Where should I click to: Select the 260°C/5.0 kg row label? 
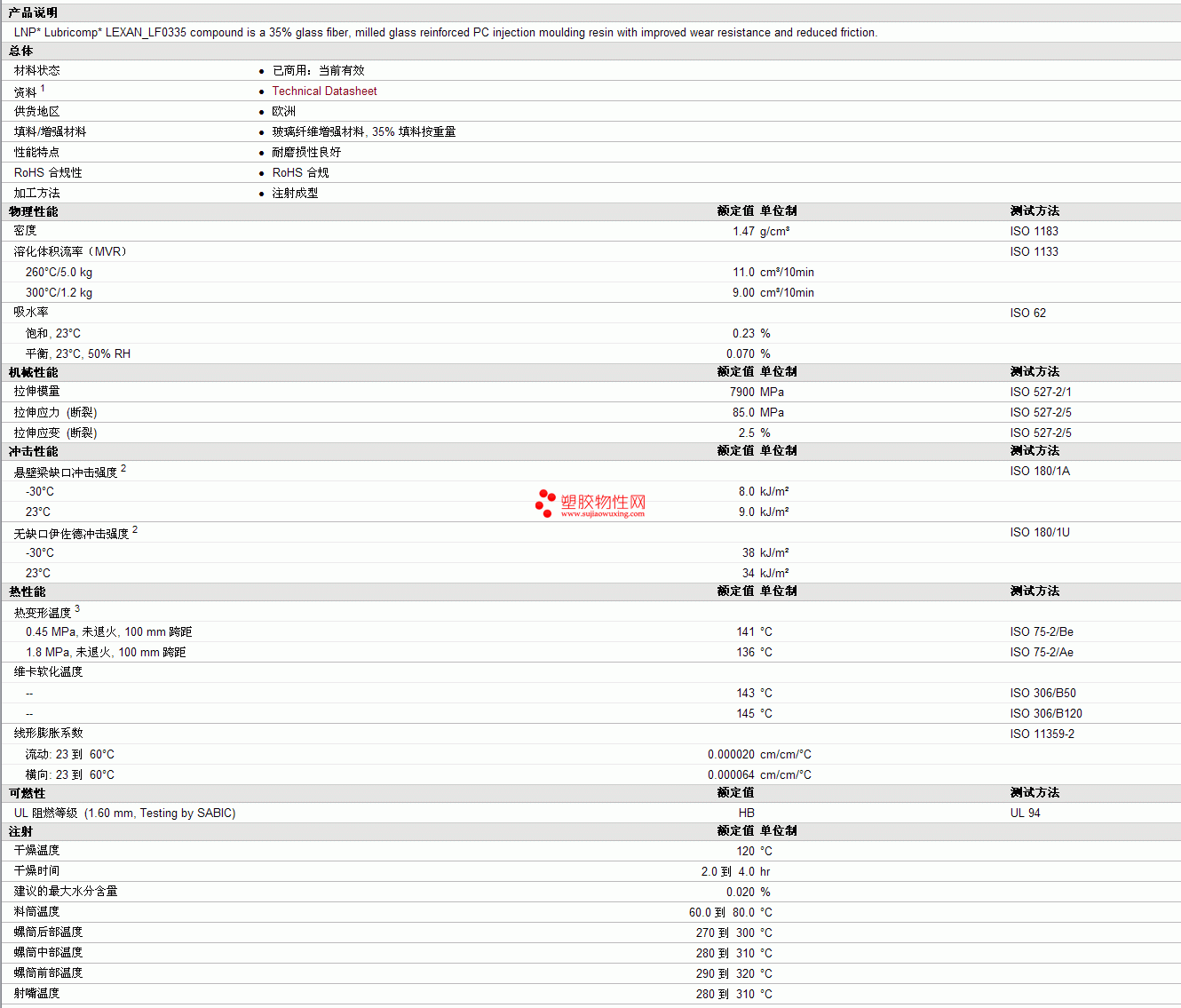(59, 272)
